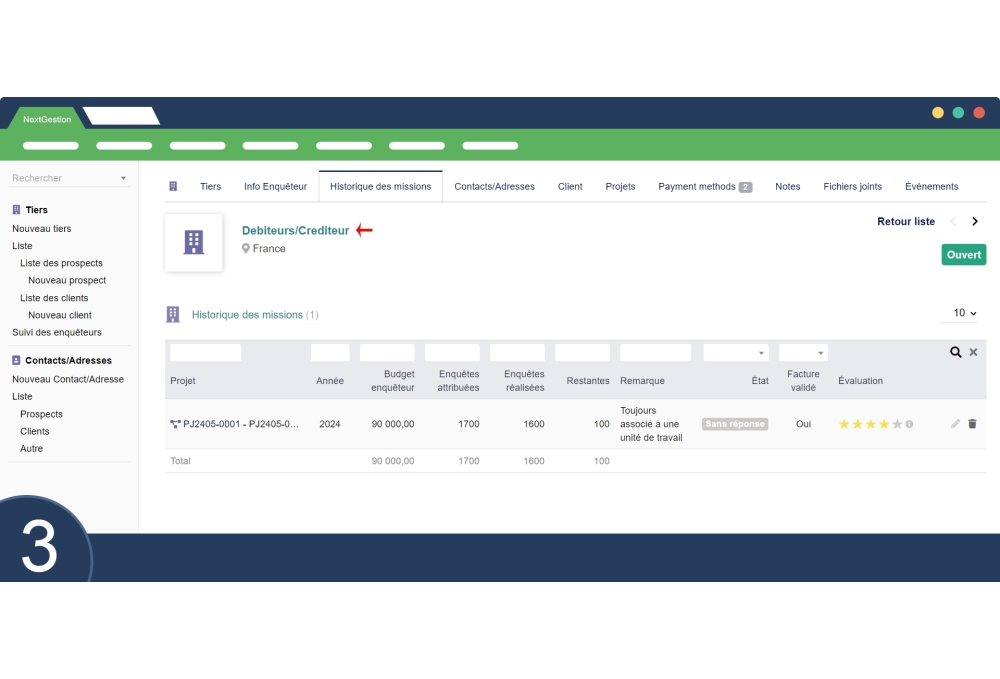Open the Facture validé filter dropdown
Image resolution: width=1000 pixels, height=679 pixels.
pyautogui.click(x=803, y=353)
